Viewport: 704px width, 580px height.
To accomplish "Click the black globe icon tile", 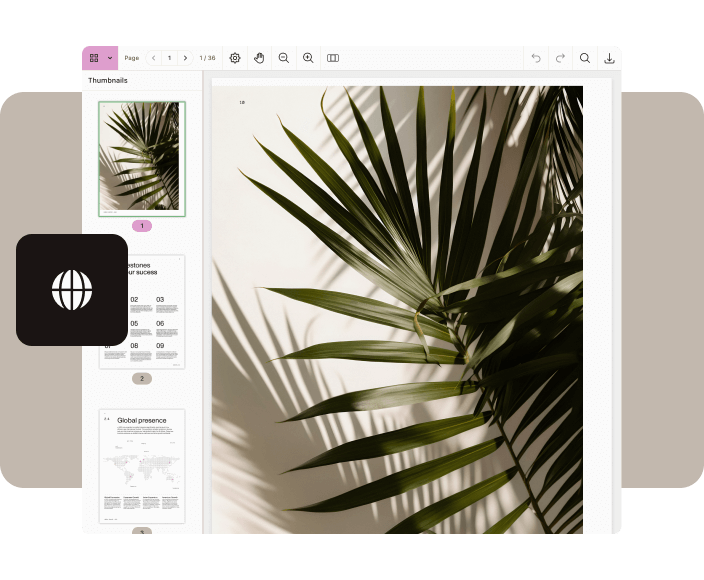I will pyautogui.click(x=72, y=290).
